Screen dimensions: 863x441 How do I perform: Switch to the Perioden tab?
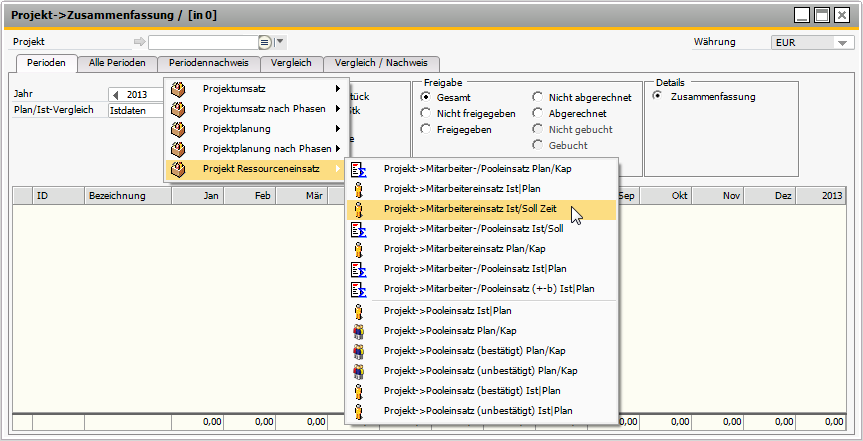(x=46, y=63)
